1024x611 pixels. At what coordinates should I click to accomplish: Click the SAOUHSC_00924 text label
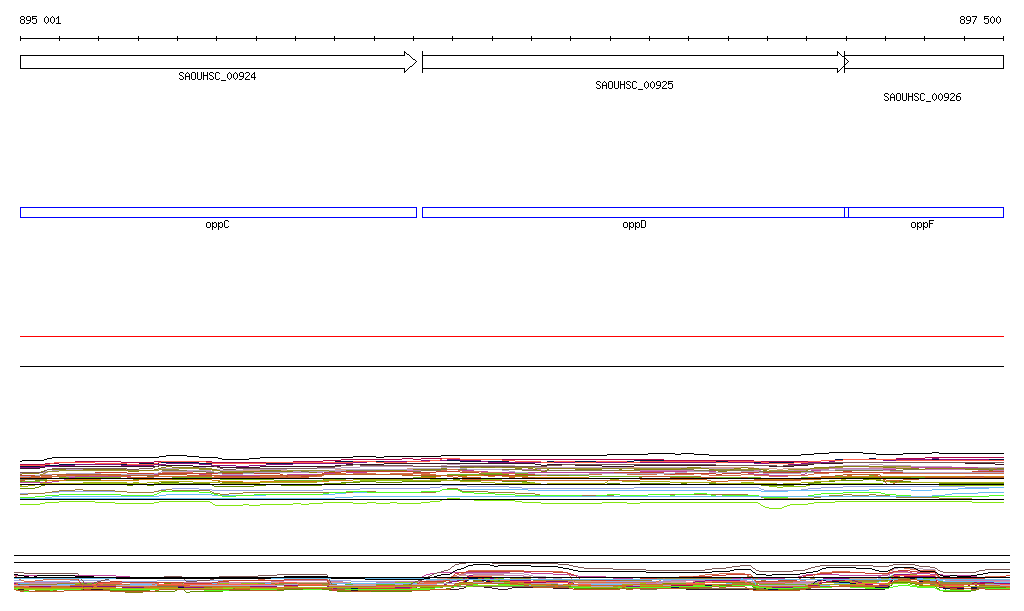pyautogui.click(x=217, y=77)
